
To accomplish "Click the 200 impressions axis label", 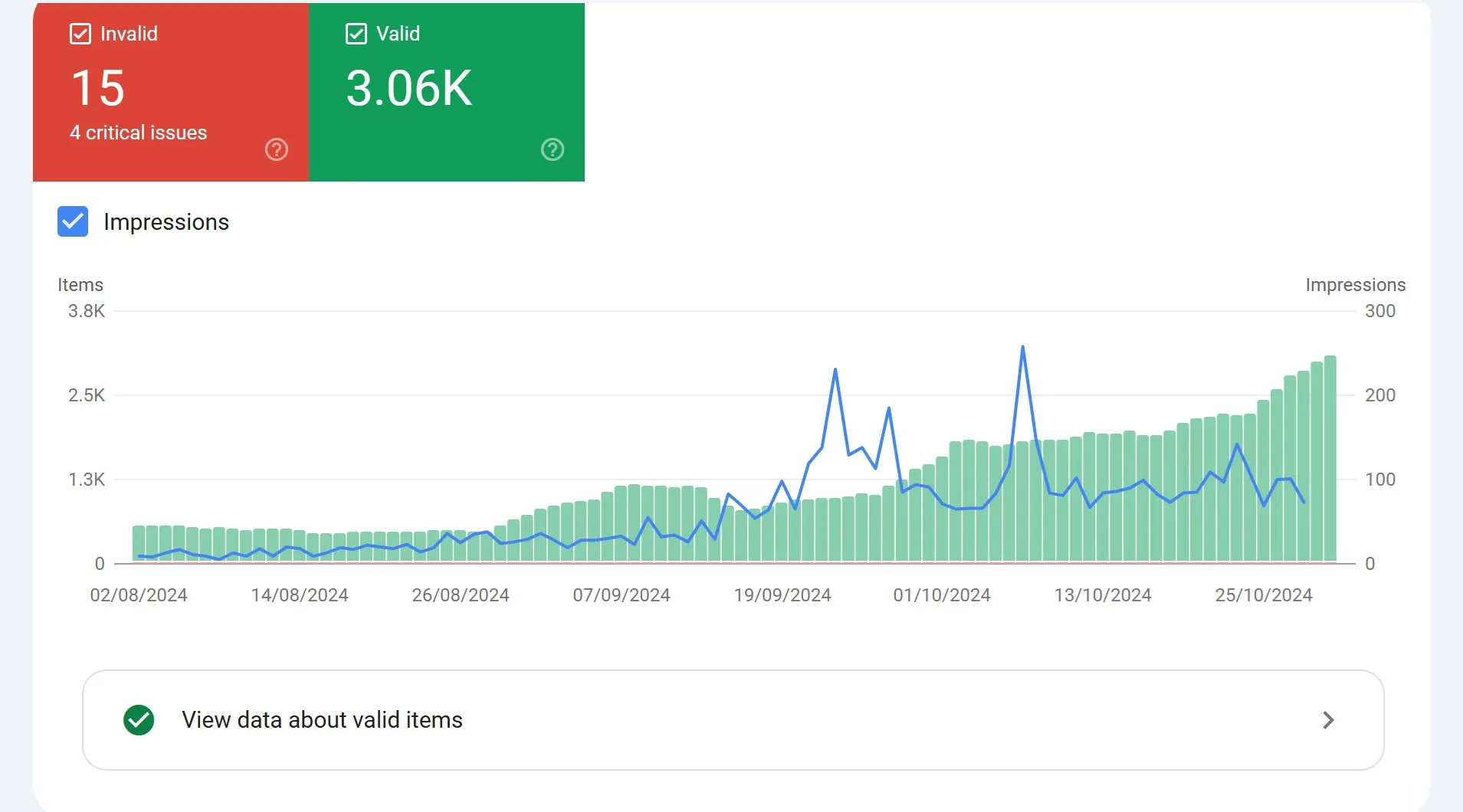I will click(x=1380, y=395).
